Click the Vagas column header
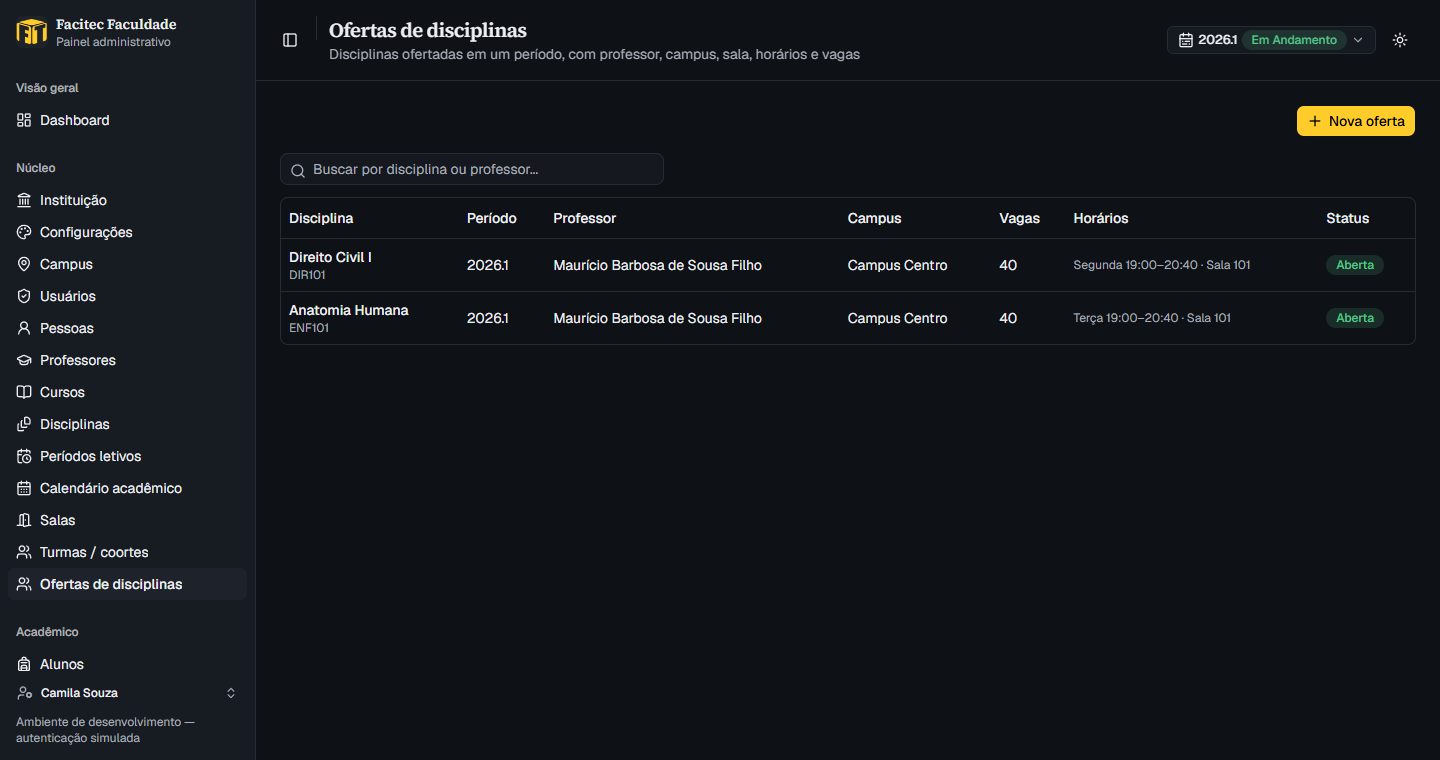1440x760 pixels. click(1019, 218)
